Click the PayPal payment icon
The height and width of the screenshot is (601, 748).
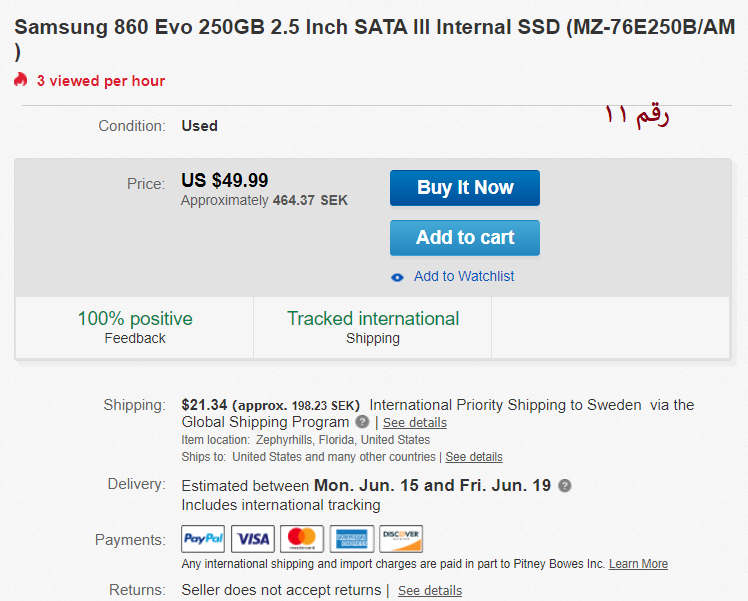click(x=203, y=540)
